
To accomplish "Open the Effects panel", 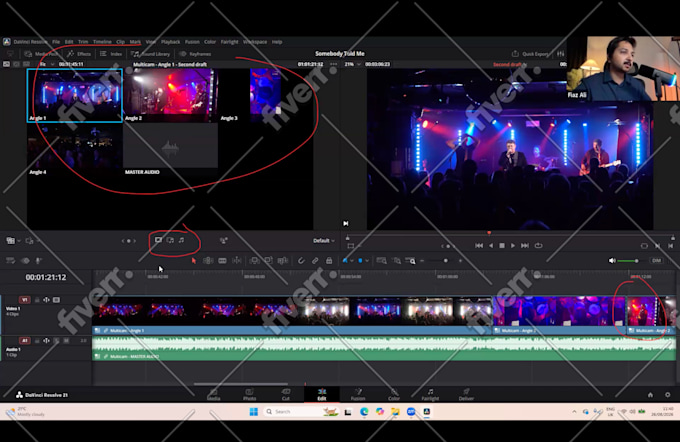I will [x=79, y=54].
